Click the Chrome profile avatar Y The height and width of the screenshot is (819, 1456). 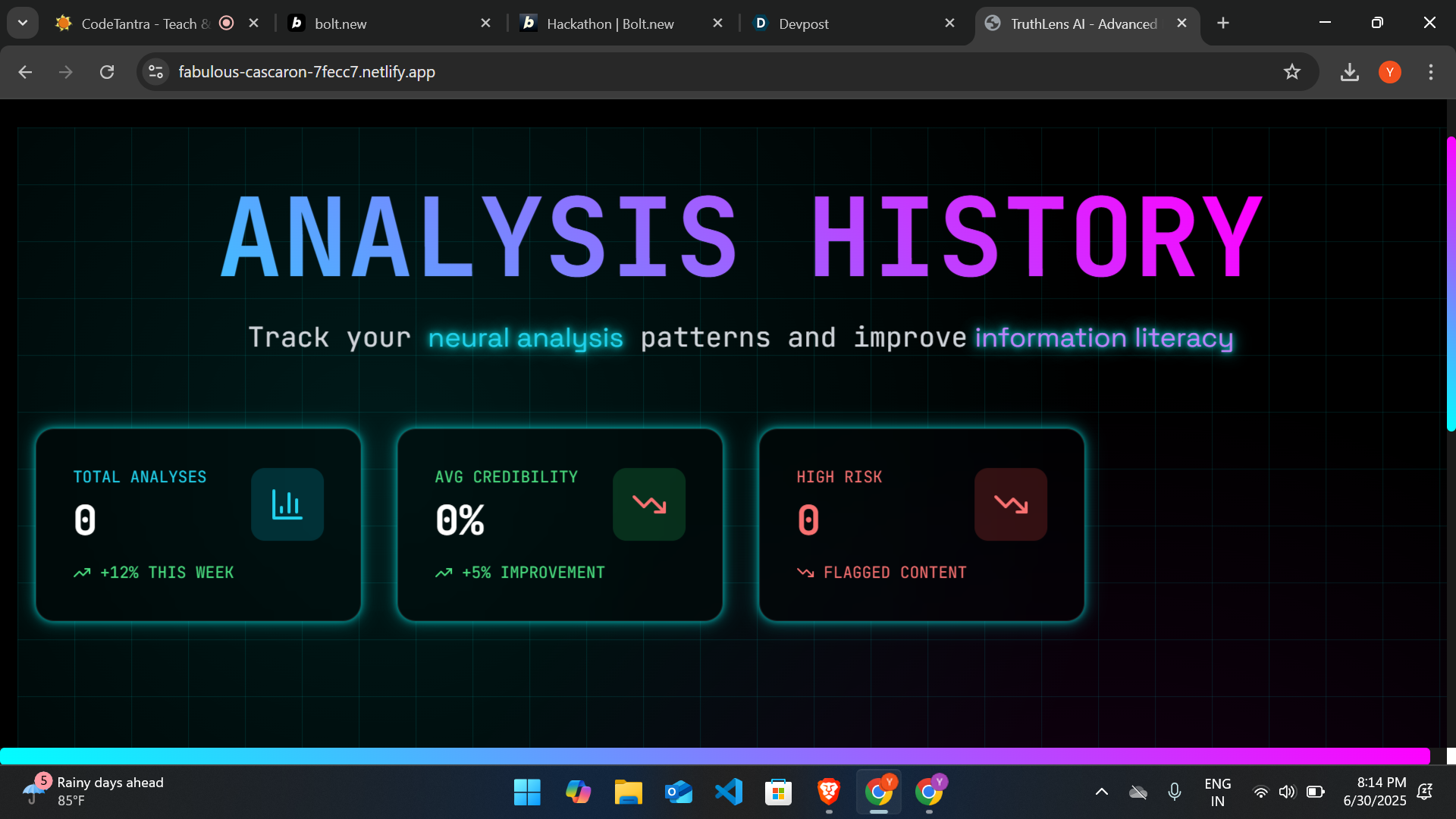(x=1390, y=72)
